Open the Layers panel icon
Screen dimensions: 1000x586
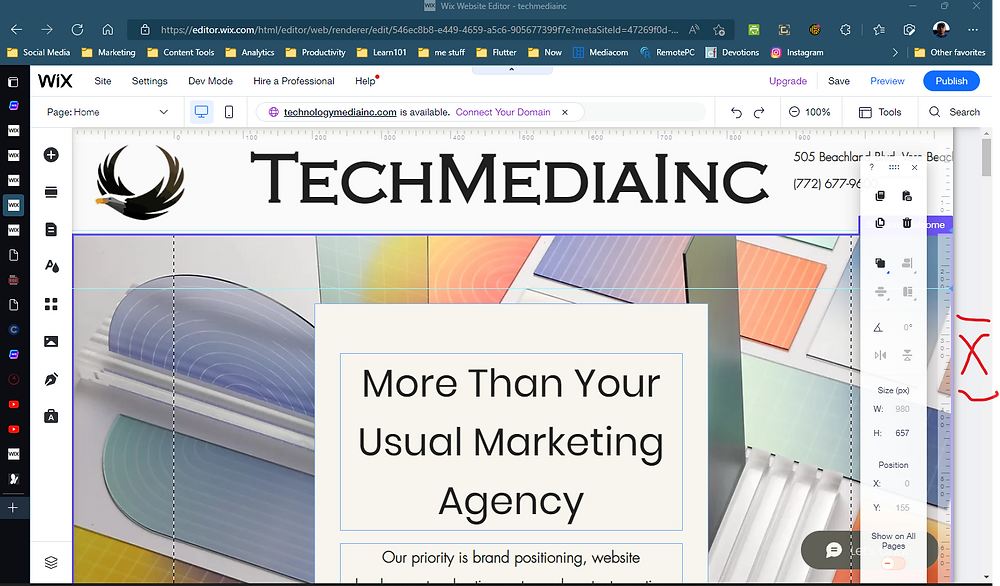(51, 562)
